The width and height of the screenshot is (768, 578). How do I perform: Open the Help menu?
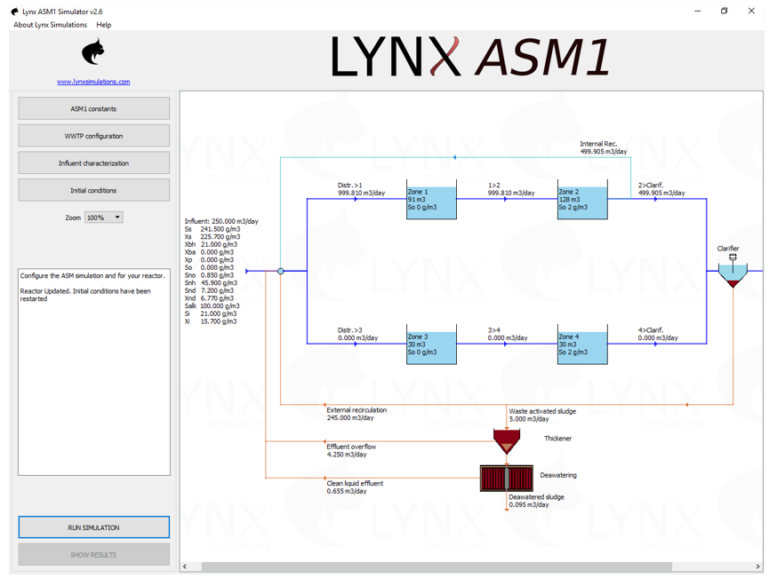click(x=103, y=24)
